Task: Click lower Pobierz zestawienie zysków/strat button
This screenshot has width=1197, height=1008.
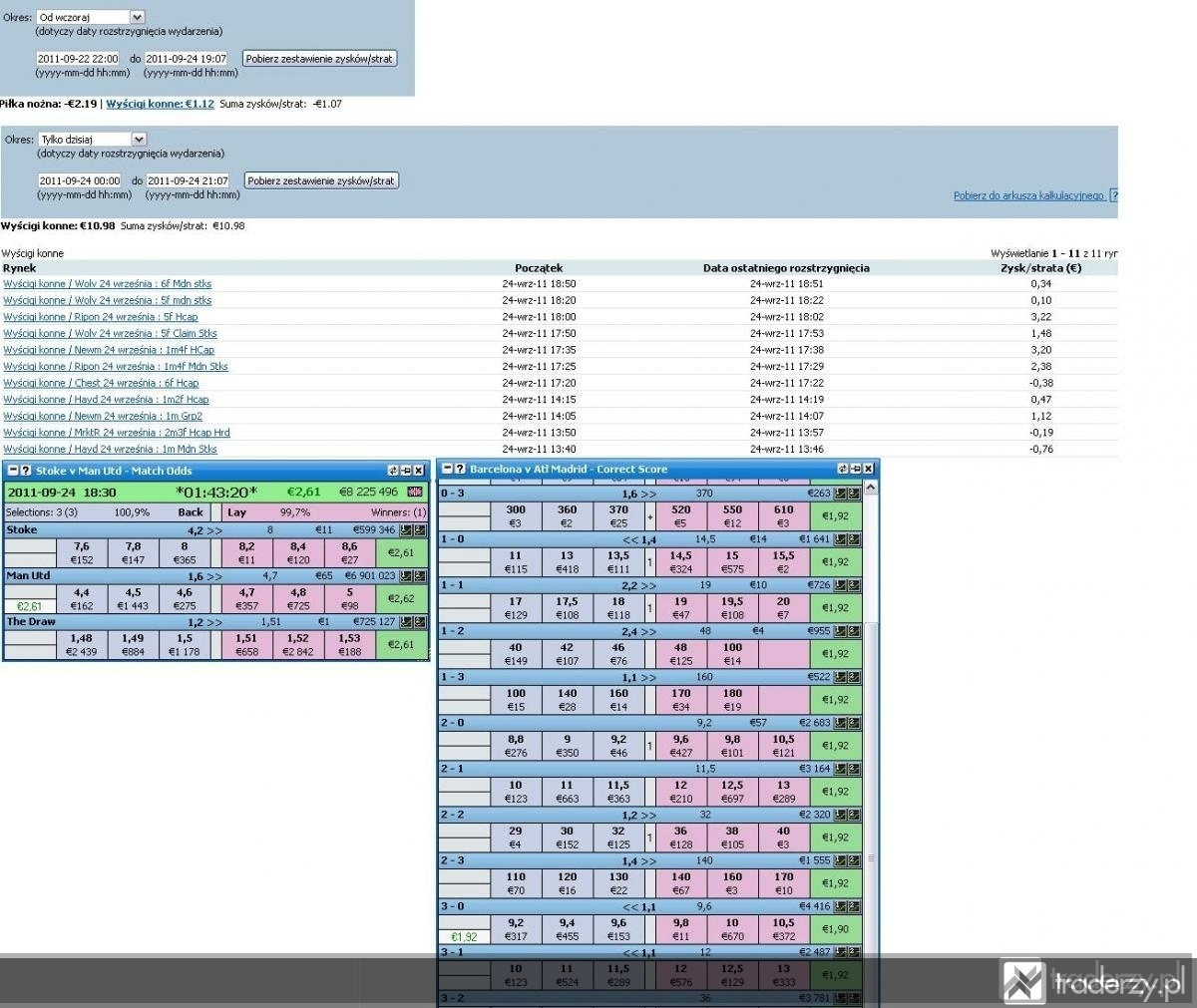Action: 321,180
